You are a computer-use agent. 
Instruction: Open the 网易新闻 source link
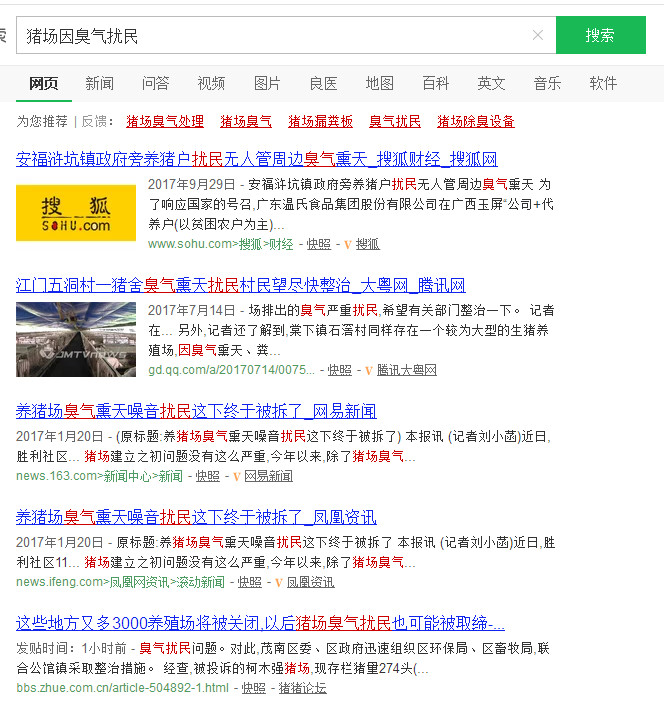point(269,476)
